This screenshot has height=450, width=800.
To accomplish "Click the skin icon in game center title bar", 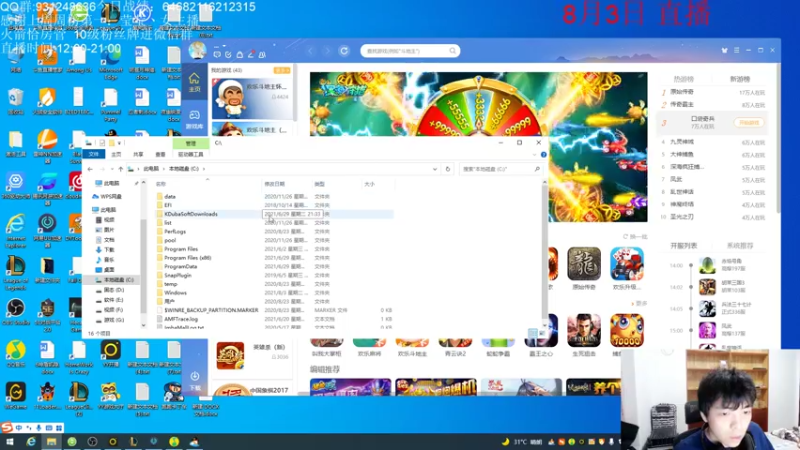I will 724,50.
